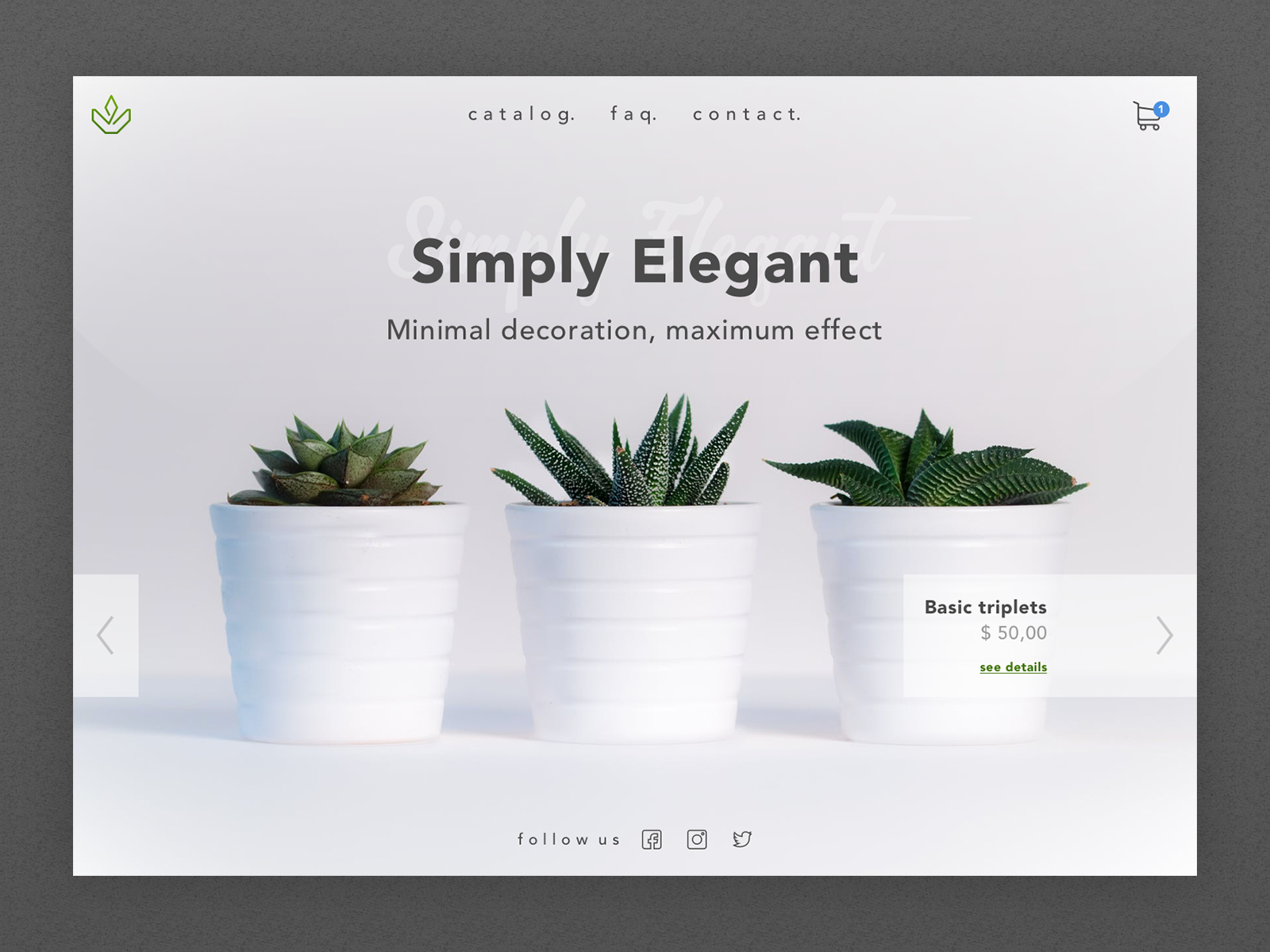Click the $ 50,00 price label
This screenshot has height=952, width=1270.
[1013, 632]
